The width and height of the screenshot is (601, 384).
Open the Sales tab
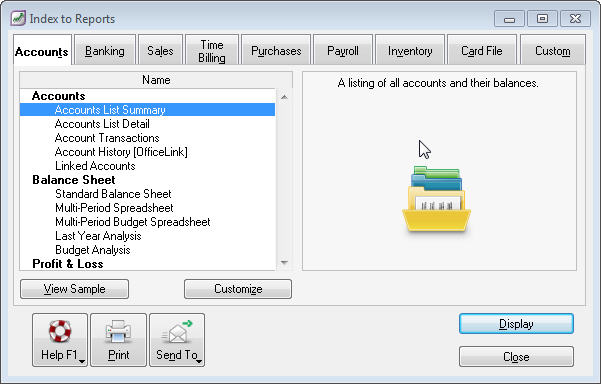coord(160,51)
